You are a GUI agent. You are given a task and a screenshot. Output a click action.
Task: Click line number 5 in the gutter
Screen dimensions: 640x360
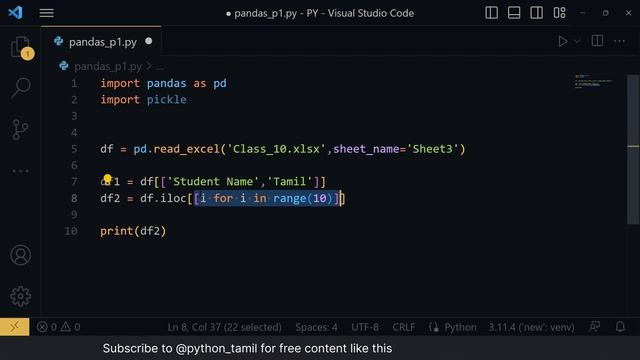click(74, 149)
